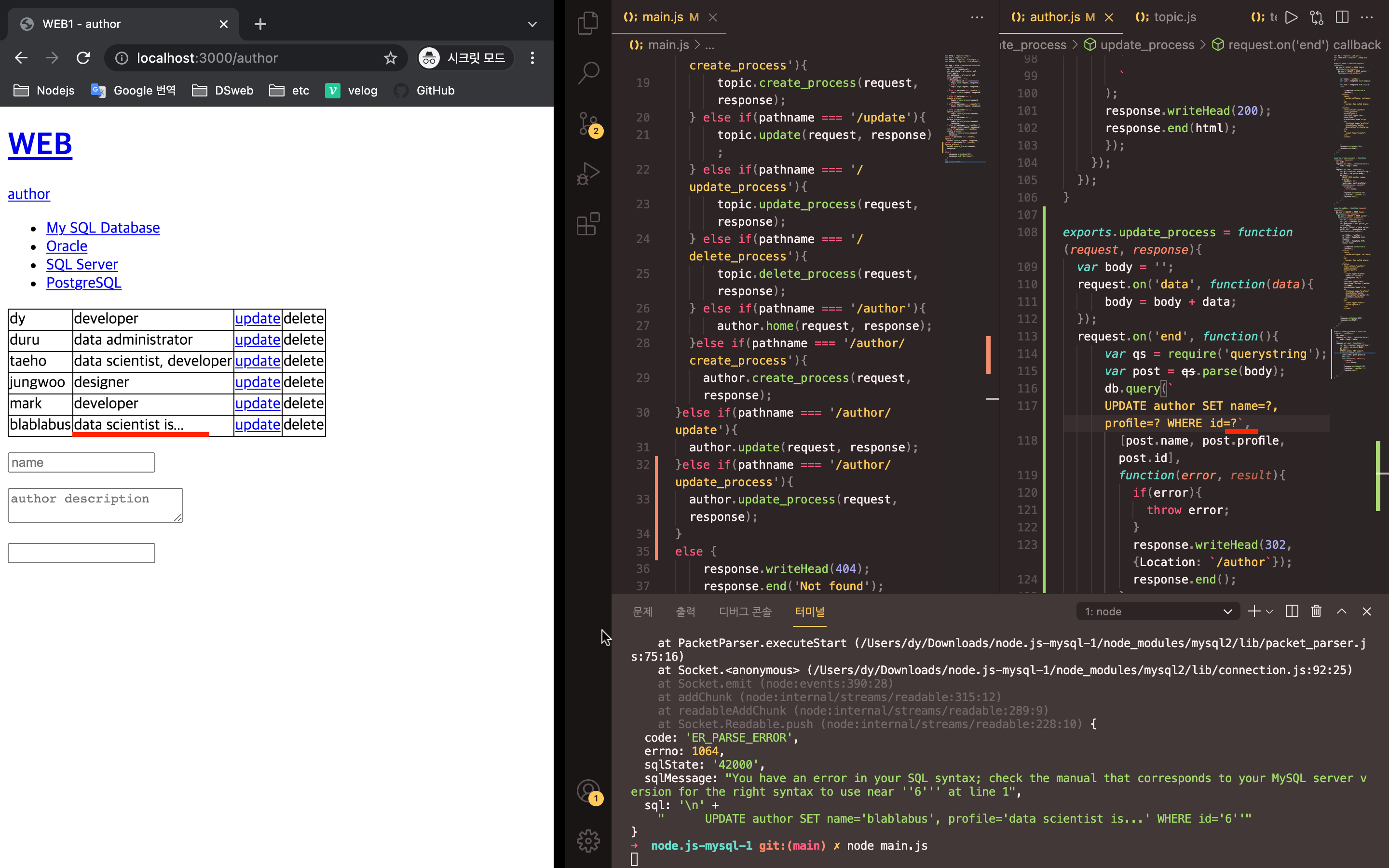Split the terminal panel
Image resolution: width=1389 pixels, height=868 pixels.
[x=1292, y=611]
